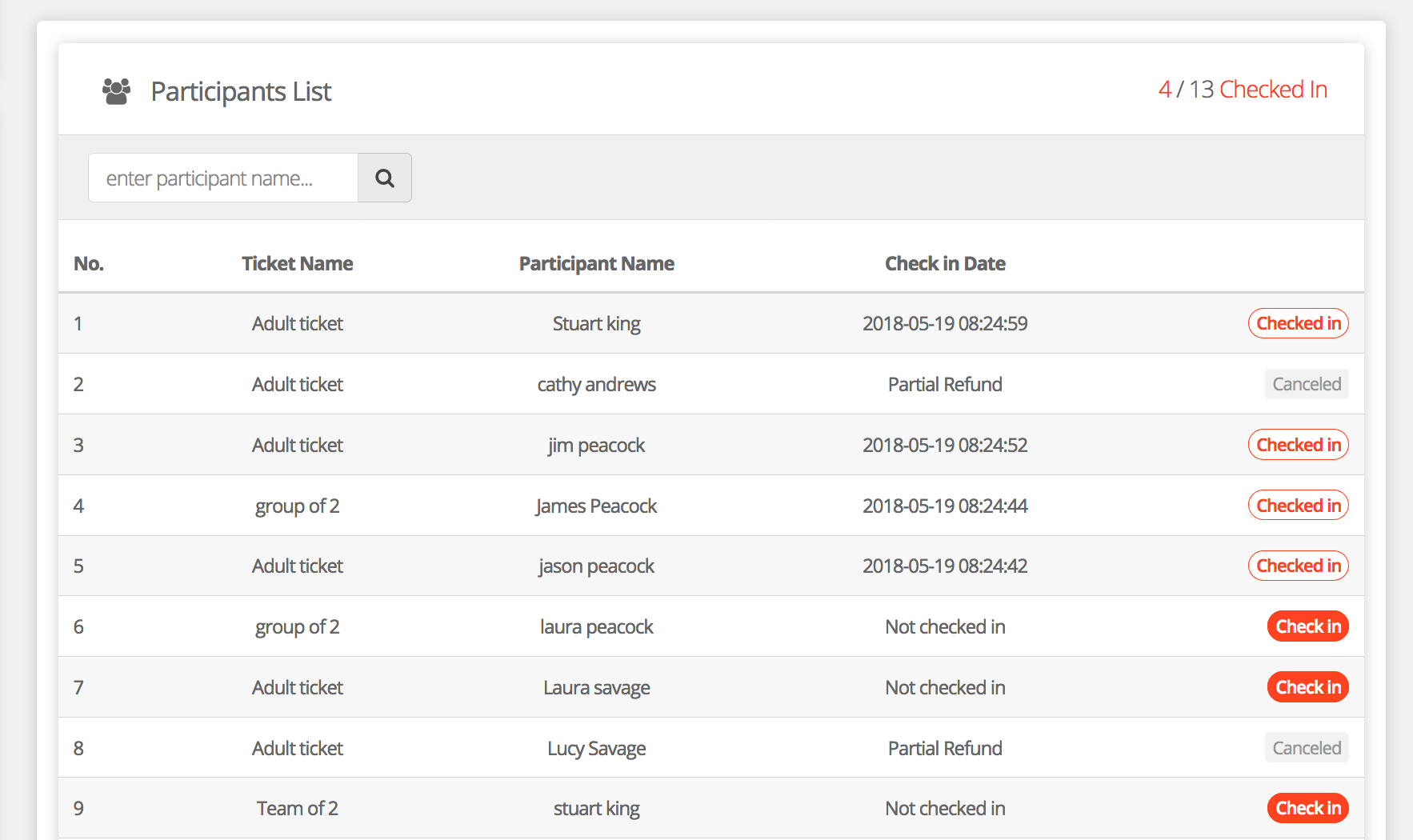The width and height of the screenshot is (1413, 840).
Task: Click the Check in Date column header
Action: coord(944,264)
